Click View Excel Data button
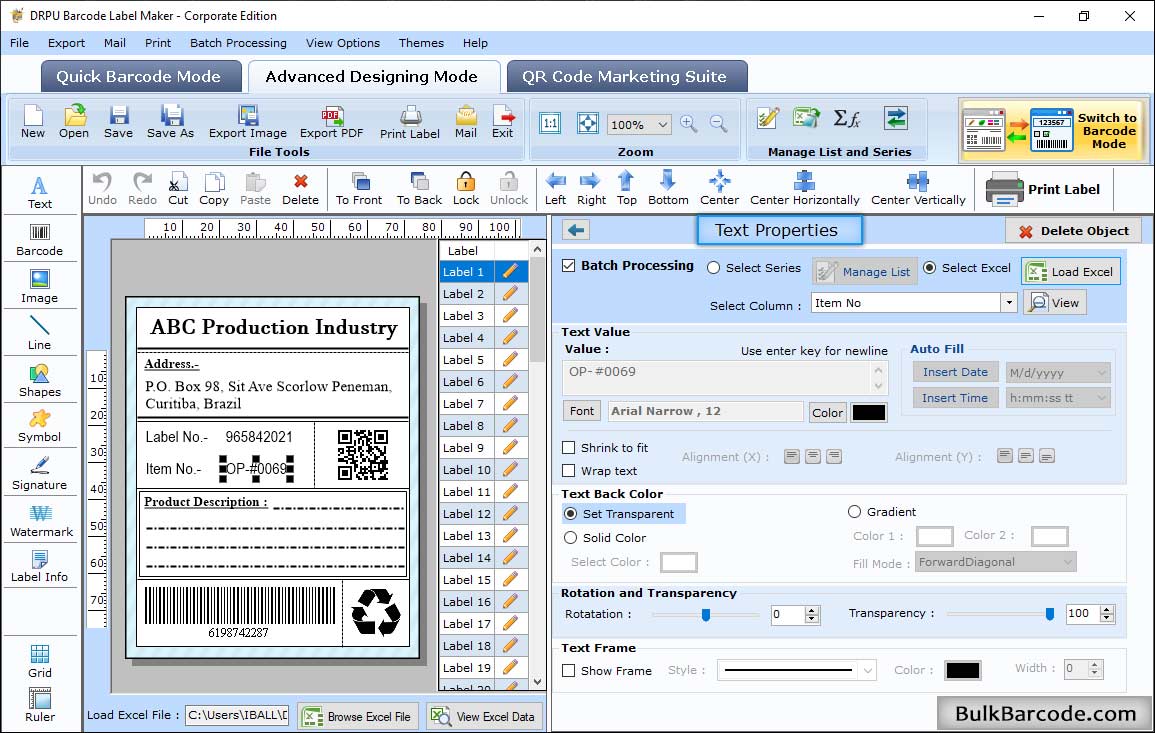 (x=485, y=716)
